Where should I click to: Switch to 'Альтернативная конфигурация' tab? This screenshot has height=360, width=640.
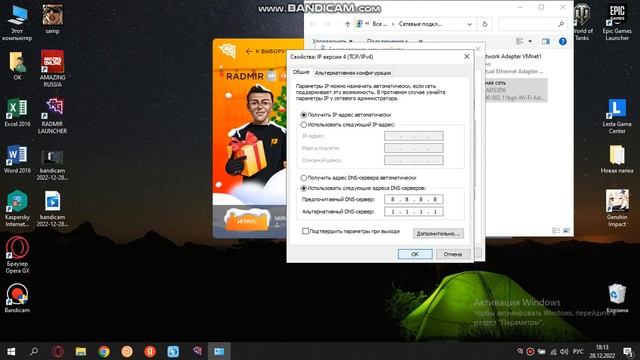coord(353,73)
